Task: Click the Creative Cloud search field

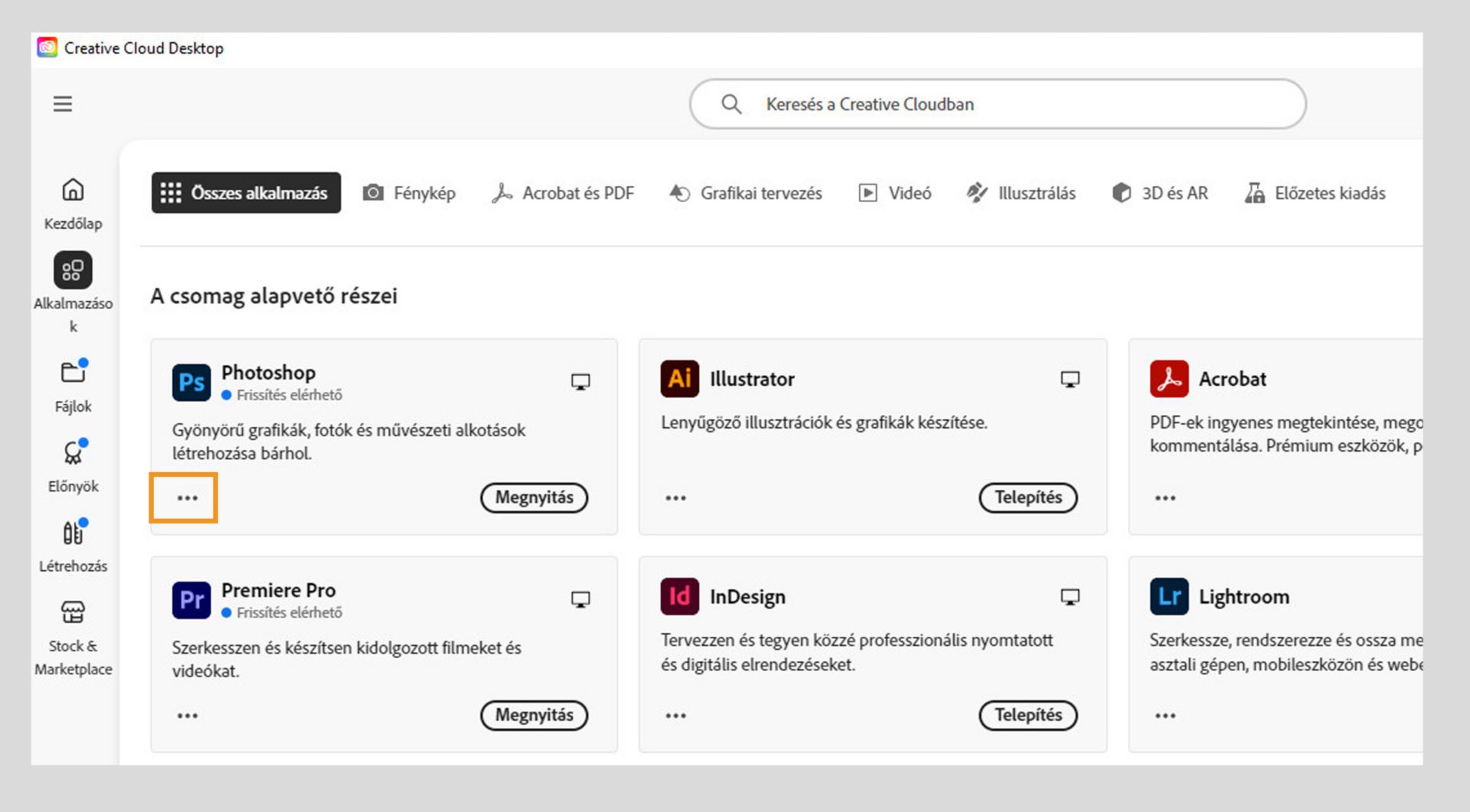Action: click(997, 104)
